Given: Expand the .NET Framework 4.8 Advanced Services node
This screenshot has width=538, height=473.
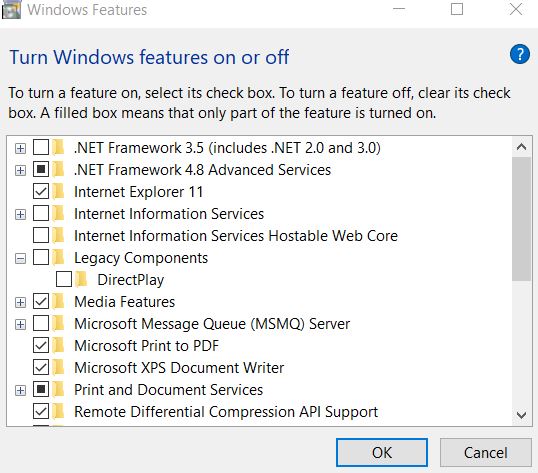Looking at the screenshot, I should 20,170.
